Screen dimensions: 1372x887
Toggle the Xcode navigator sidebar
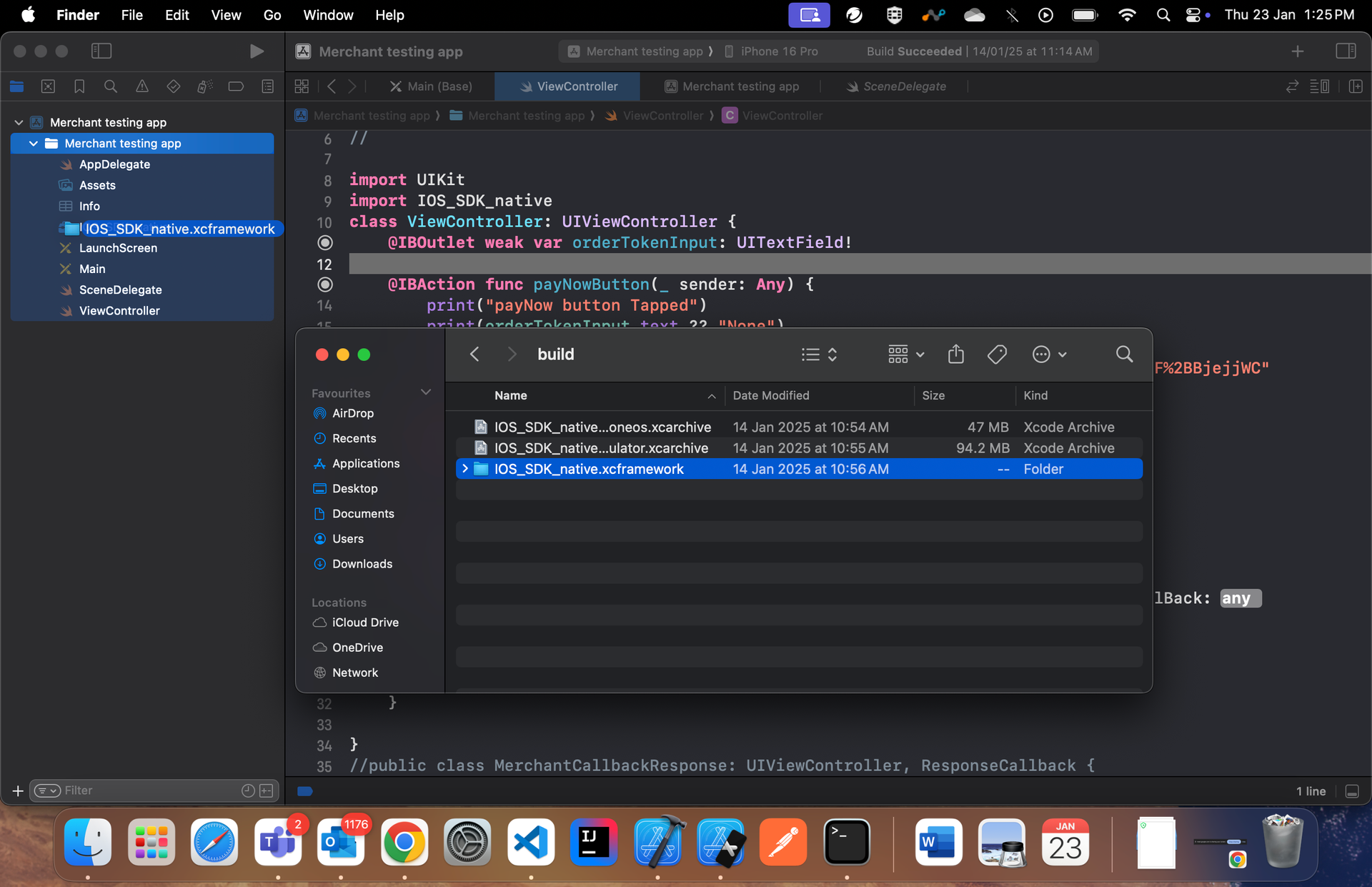[x=101, y=51]
